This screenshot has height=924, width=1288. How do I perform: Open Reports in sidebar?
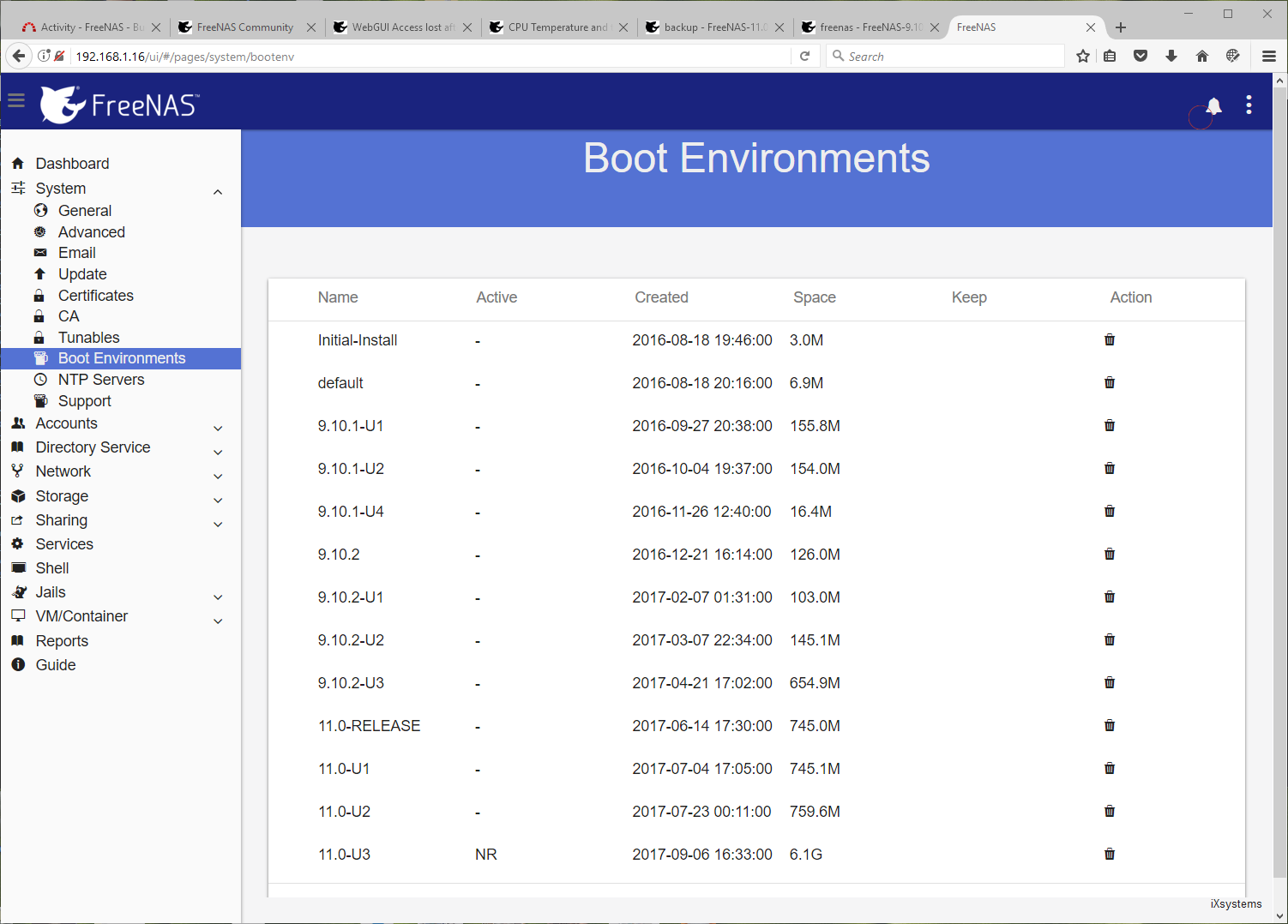(62, 641)
